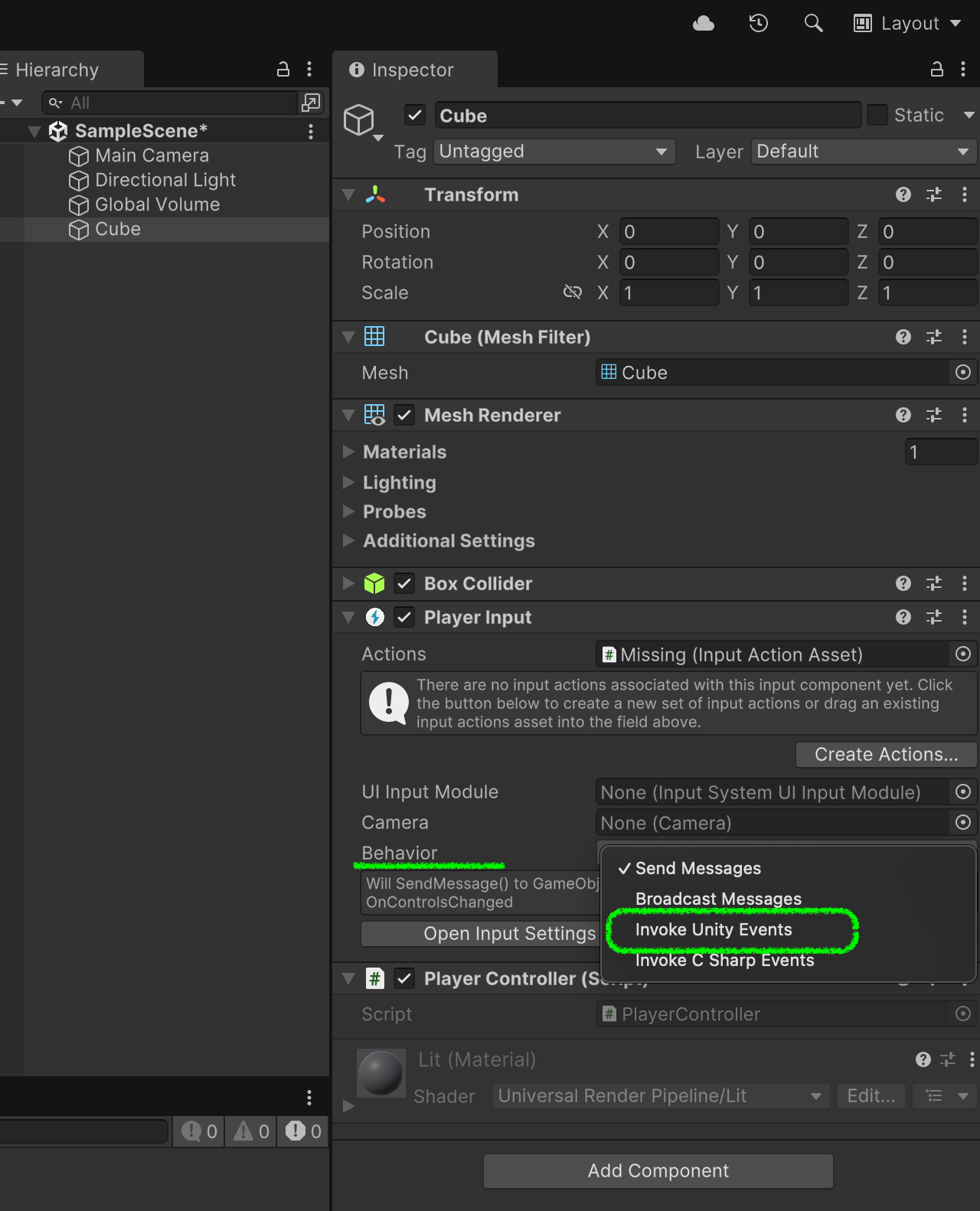Enable the Static checkbox

tap(877, 116)
